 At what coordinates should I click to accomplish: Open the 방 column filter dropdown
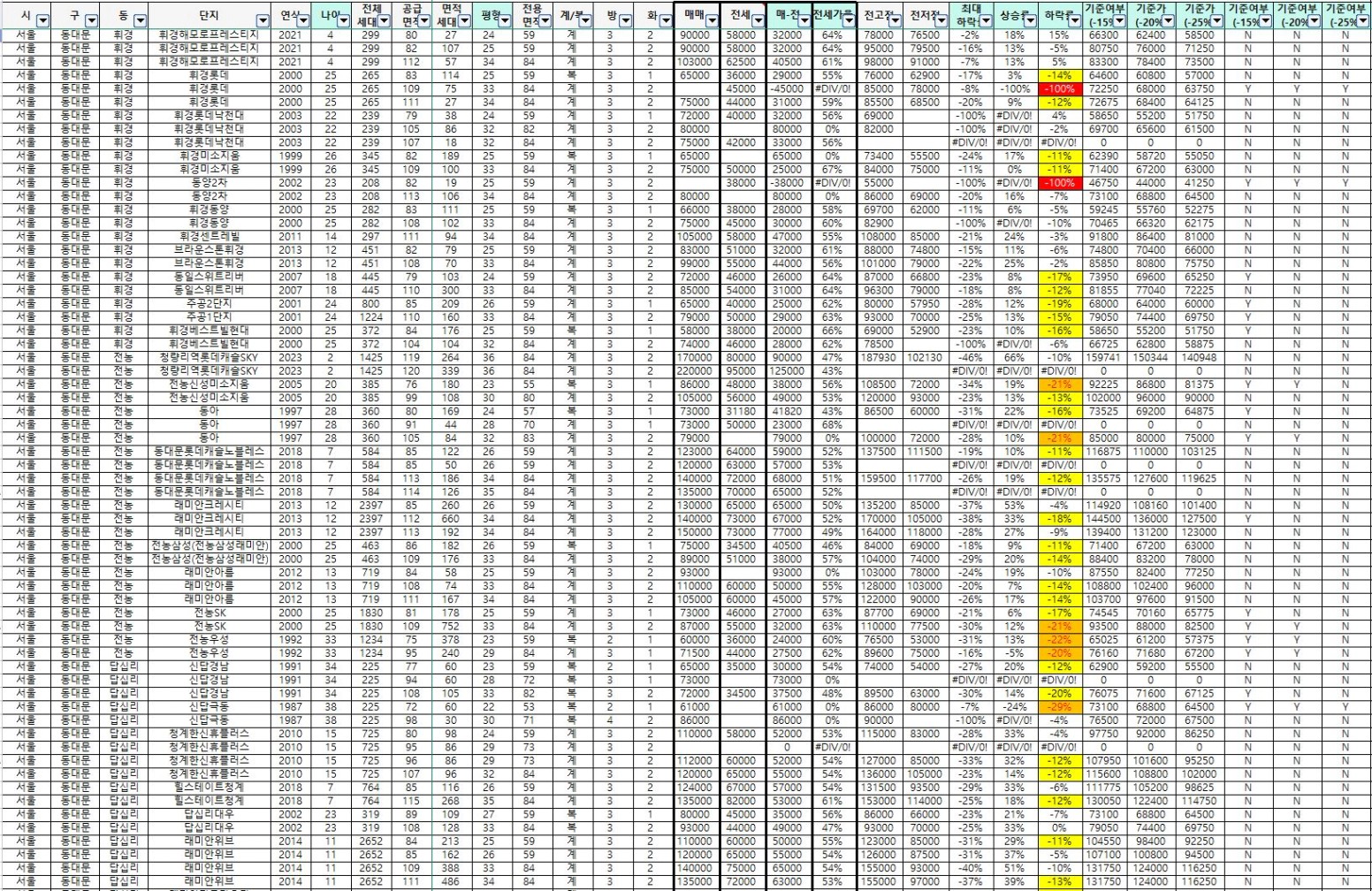[x=625, y=19]
